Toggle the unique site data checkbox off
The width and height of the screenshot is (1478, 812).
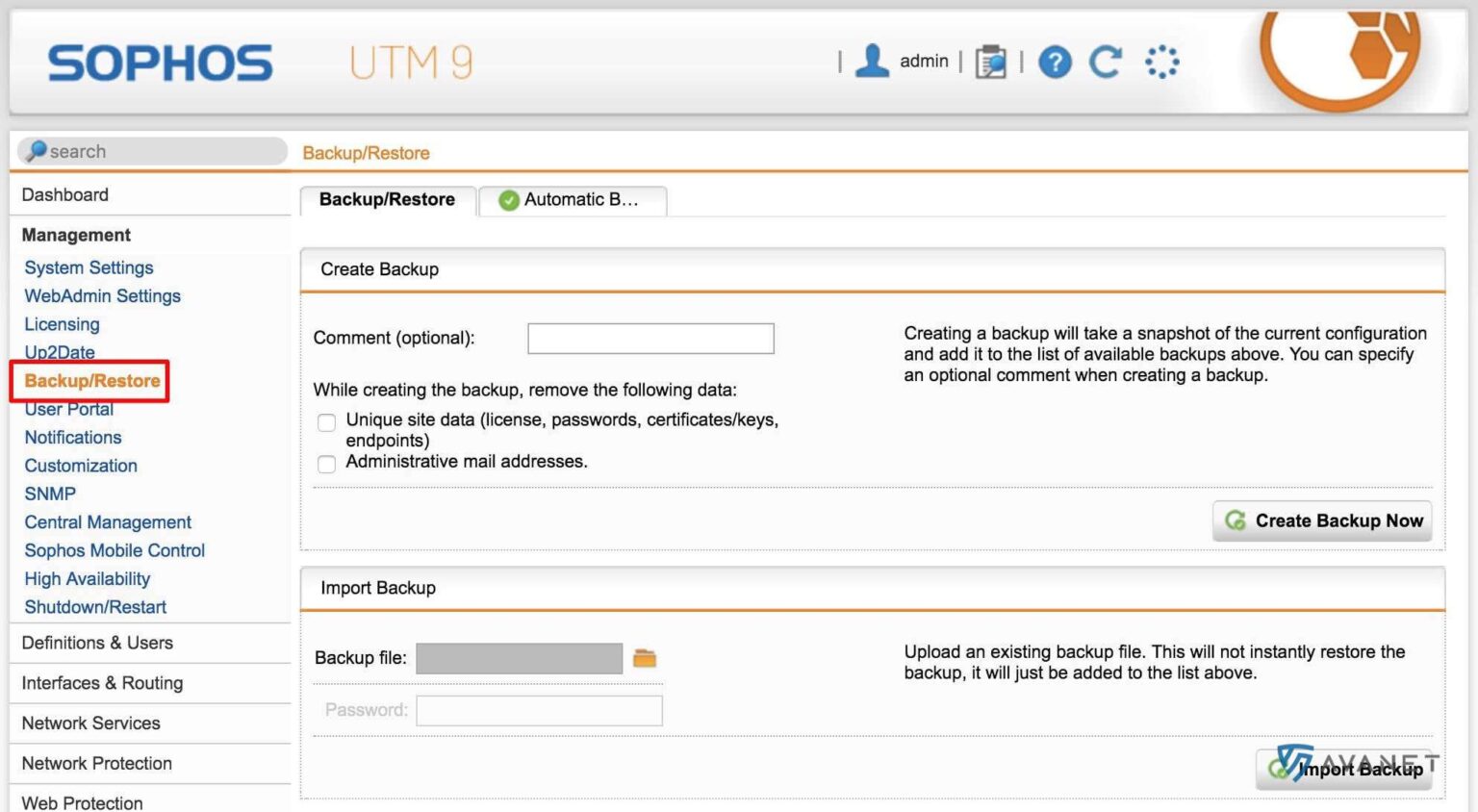(326, 422)
